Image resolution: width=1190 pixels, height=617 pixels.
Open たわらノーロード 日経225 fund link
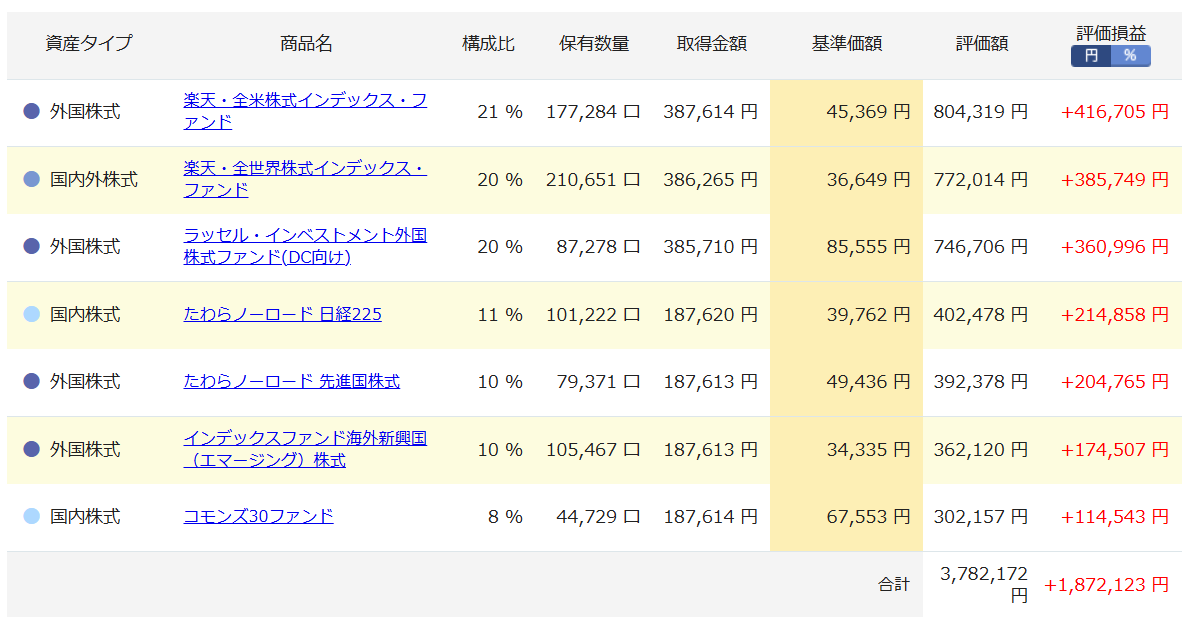[x=282, y=314]
